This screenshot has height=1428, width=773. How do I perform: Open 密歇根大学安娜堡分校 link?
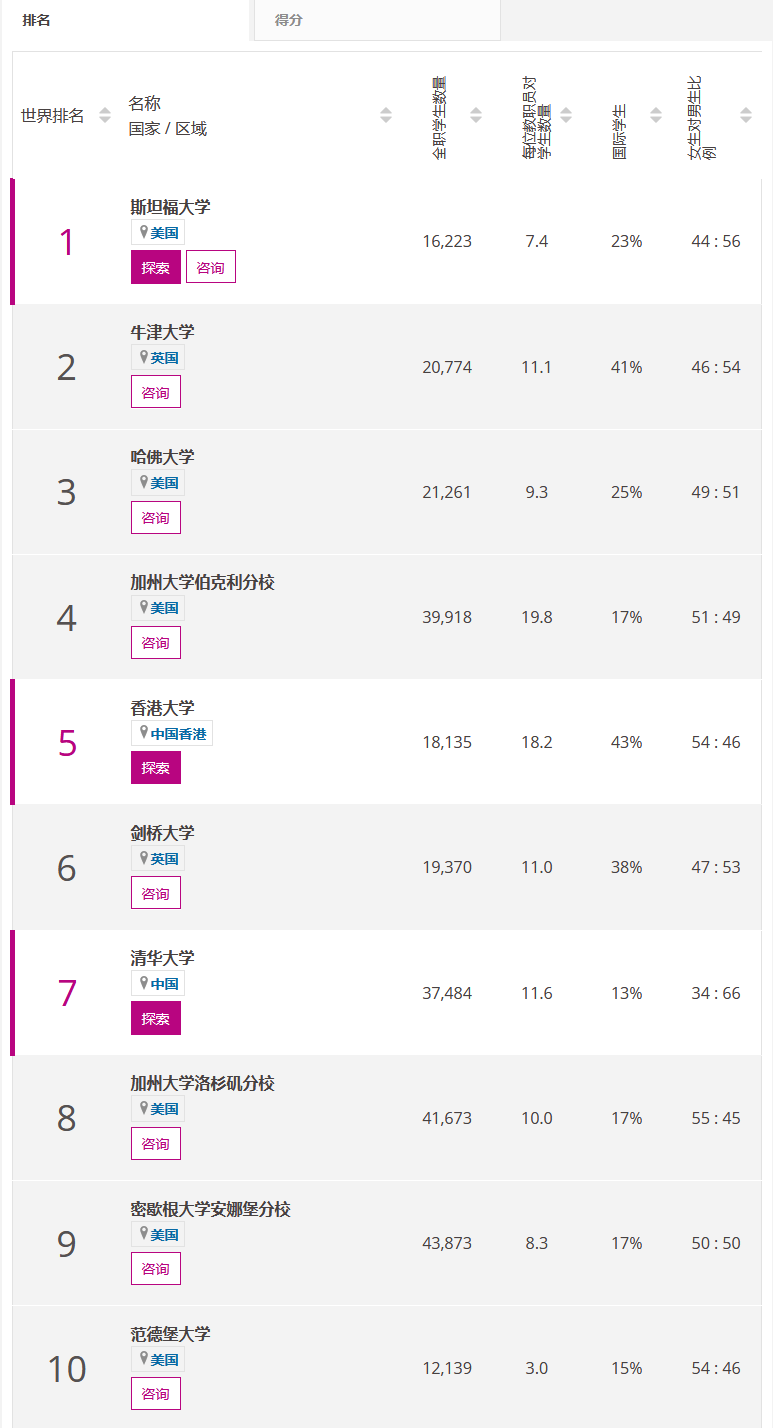[x=210, y=1209]
